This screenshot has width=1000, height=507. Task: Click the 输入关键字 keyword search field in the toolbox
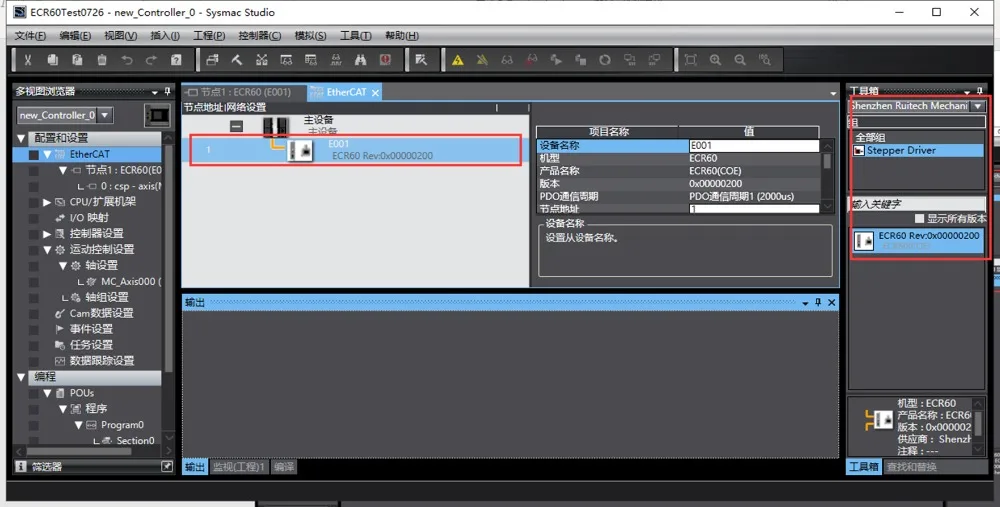(x=918, y=204)
